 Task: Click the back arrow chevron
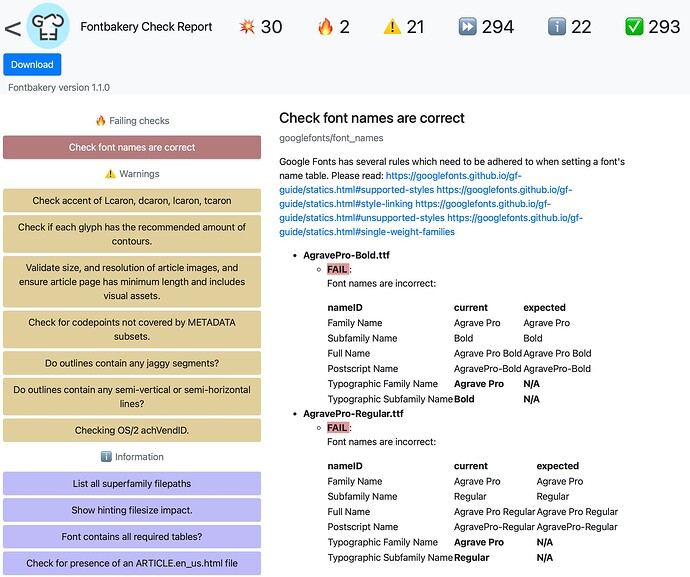click(x=12, y=28)
